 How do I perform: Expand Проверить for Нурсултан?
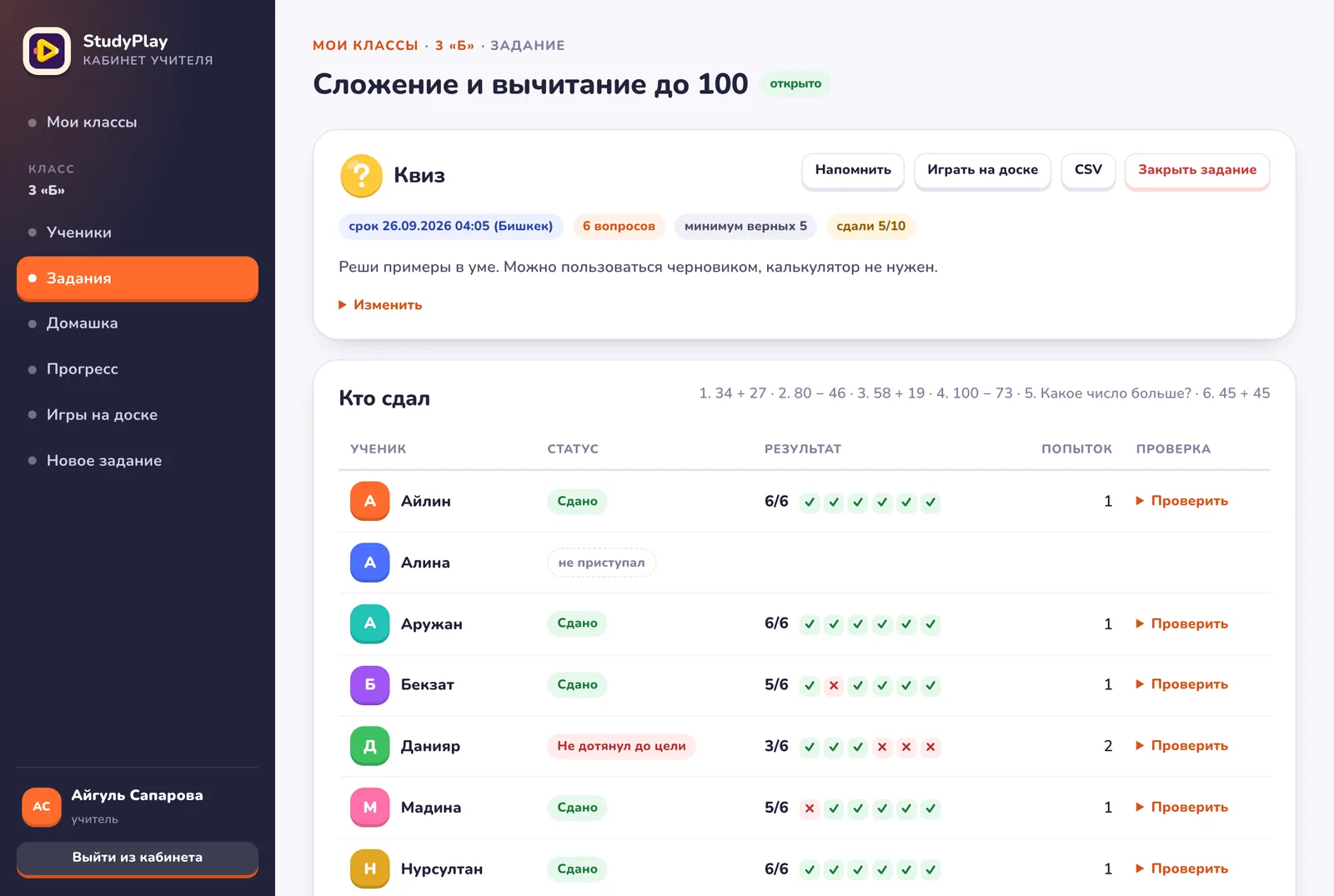[x=1182, y=868]
